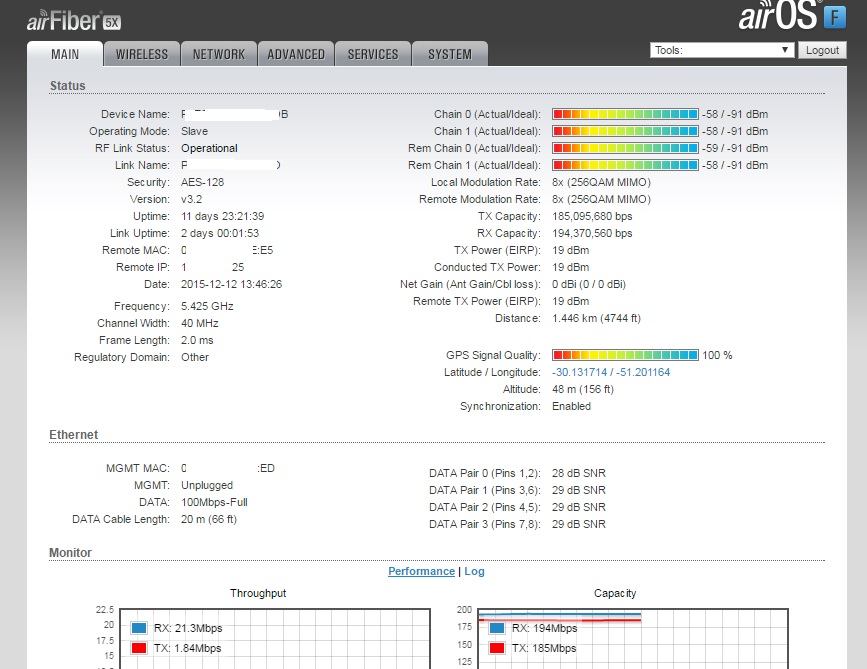
Task: Click the Ethernet section heading
Action: (74, 435)
